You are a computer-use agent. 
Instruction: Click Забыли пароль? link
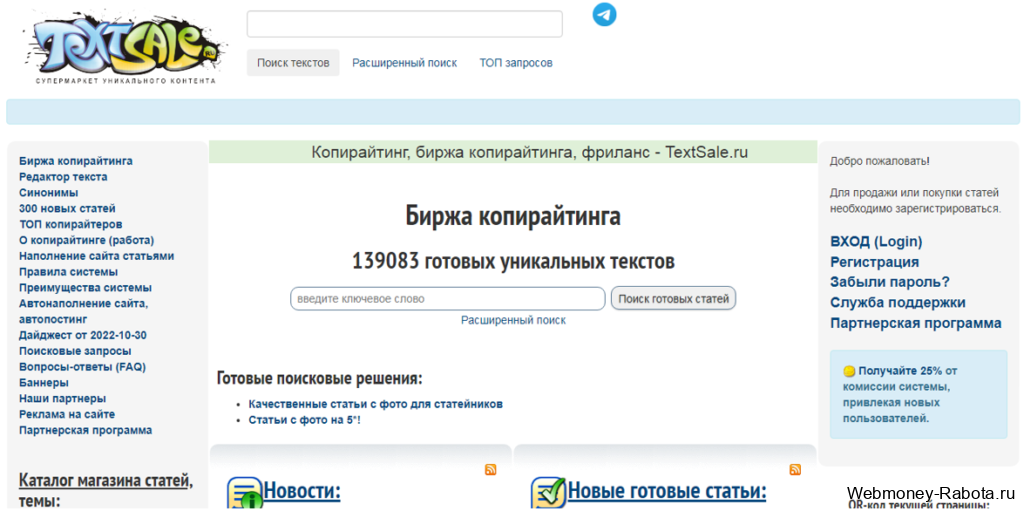889,282
